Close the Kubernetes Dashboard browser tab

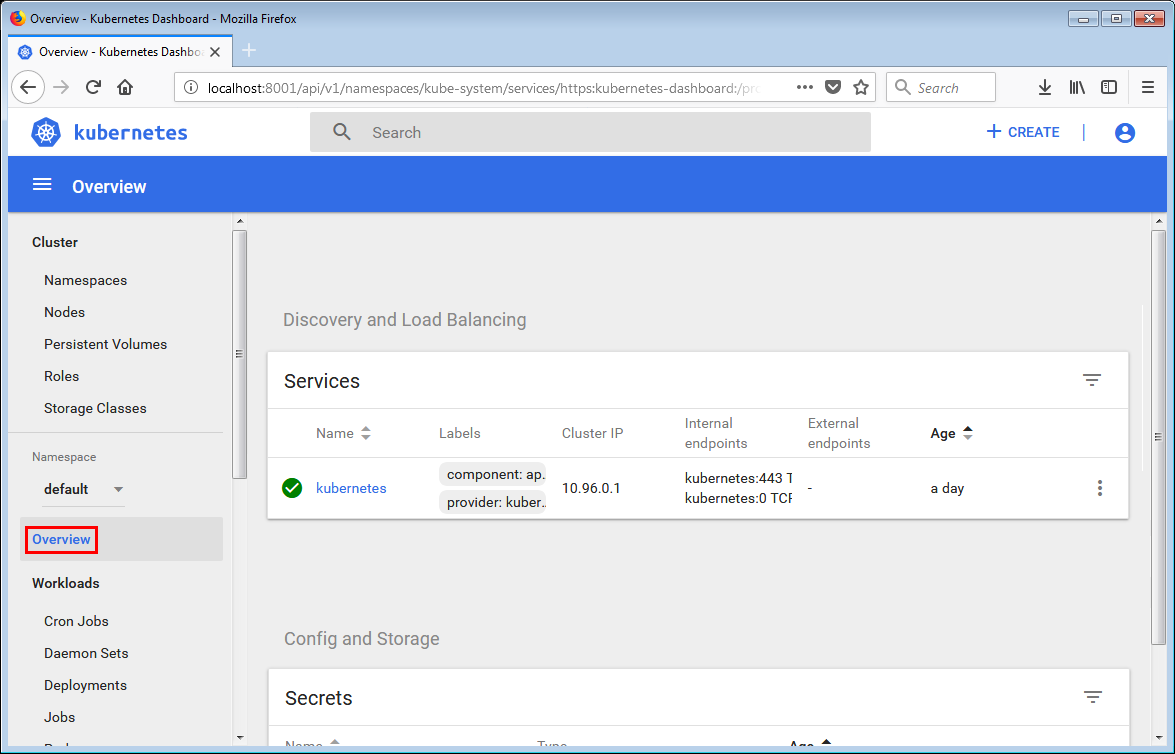(x=215, y=52)
